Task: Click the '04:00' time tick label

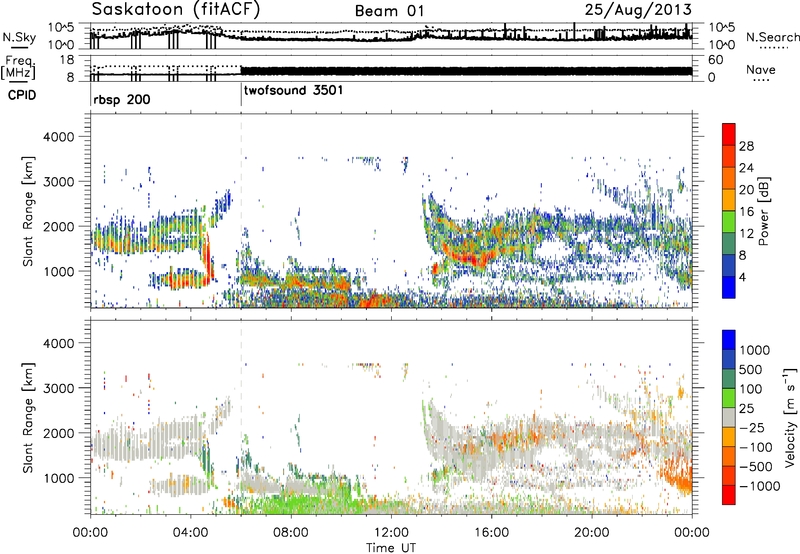Action: tap(190, 533)
